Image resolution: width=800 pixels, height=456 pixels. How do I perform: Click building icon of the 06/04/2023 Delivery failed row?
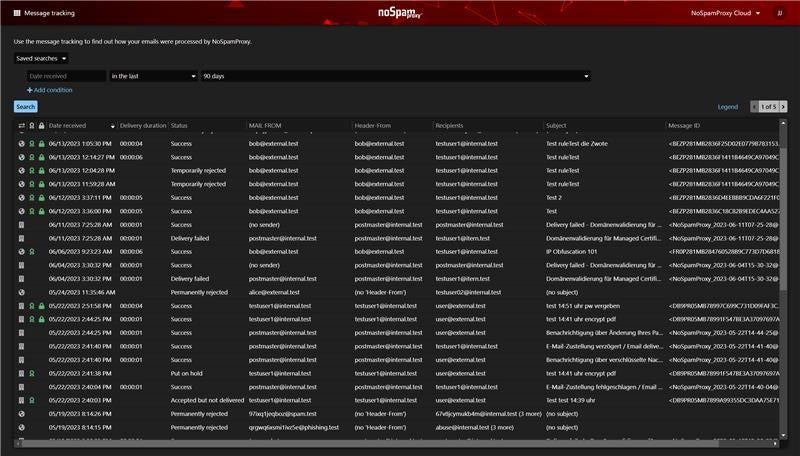[x=21, y=279]
